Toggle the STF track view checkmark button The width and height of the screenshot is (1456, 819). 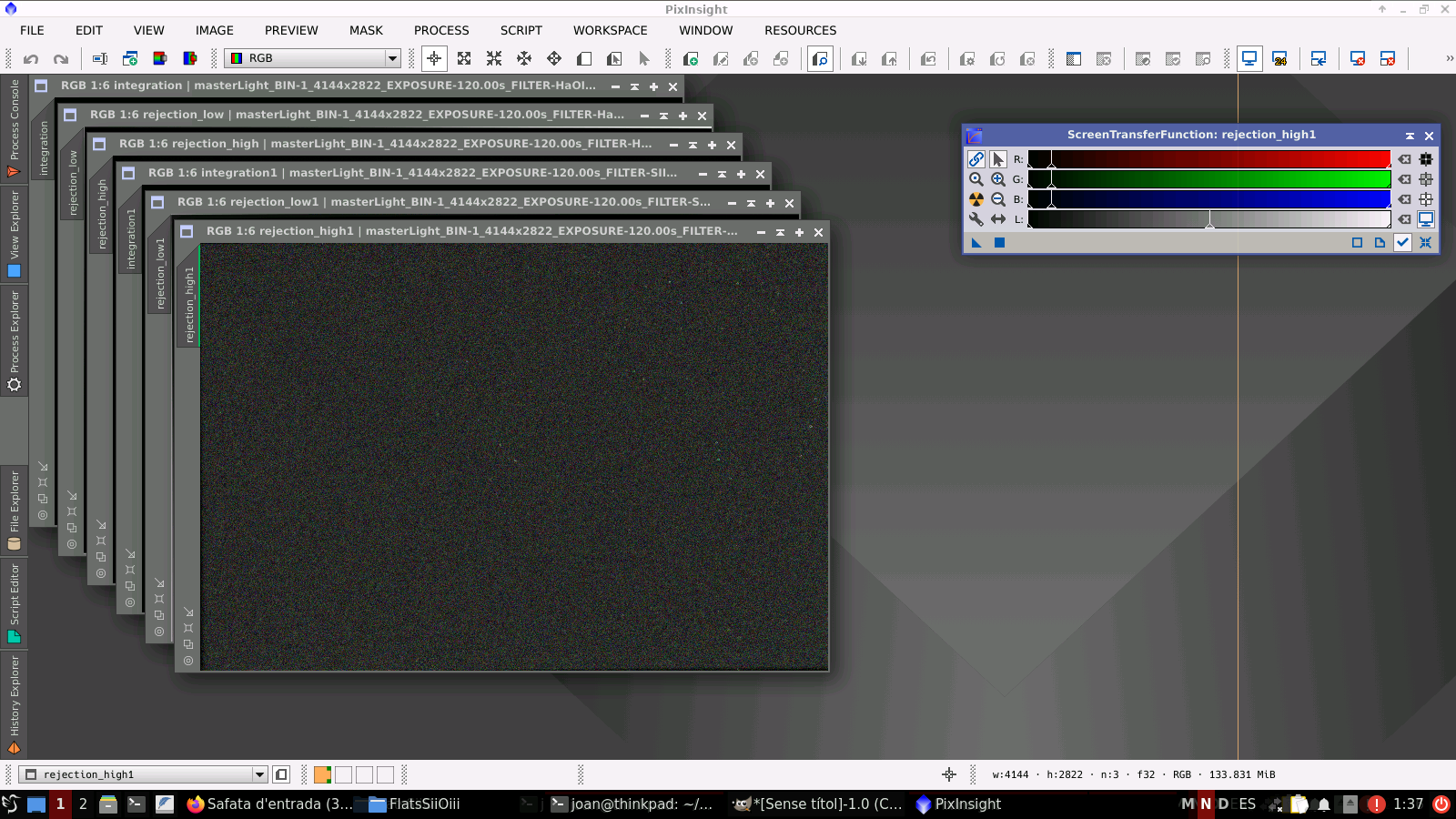point(1402,242)
